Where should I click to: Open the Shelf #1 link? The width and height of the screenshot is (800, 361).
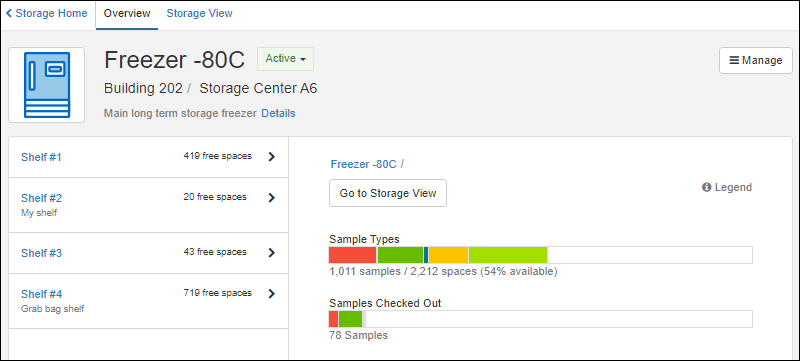click(41, 157)
